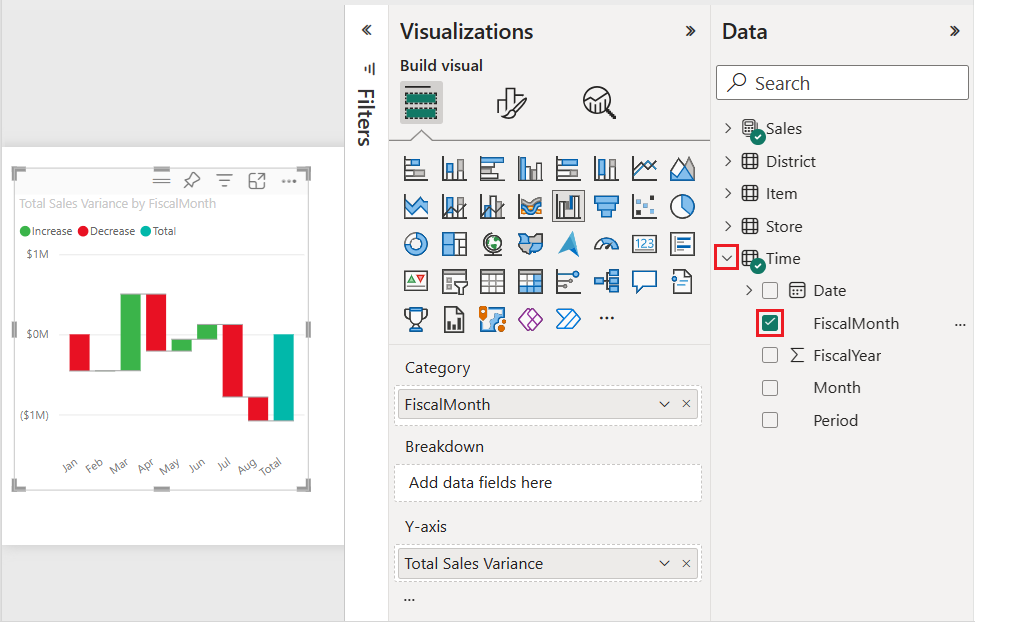Click the trophy key influencers visual

point(416,319)
